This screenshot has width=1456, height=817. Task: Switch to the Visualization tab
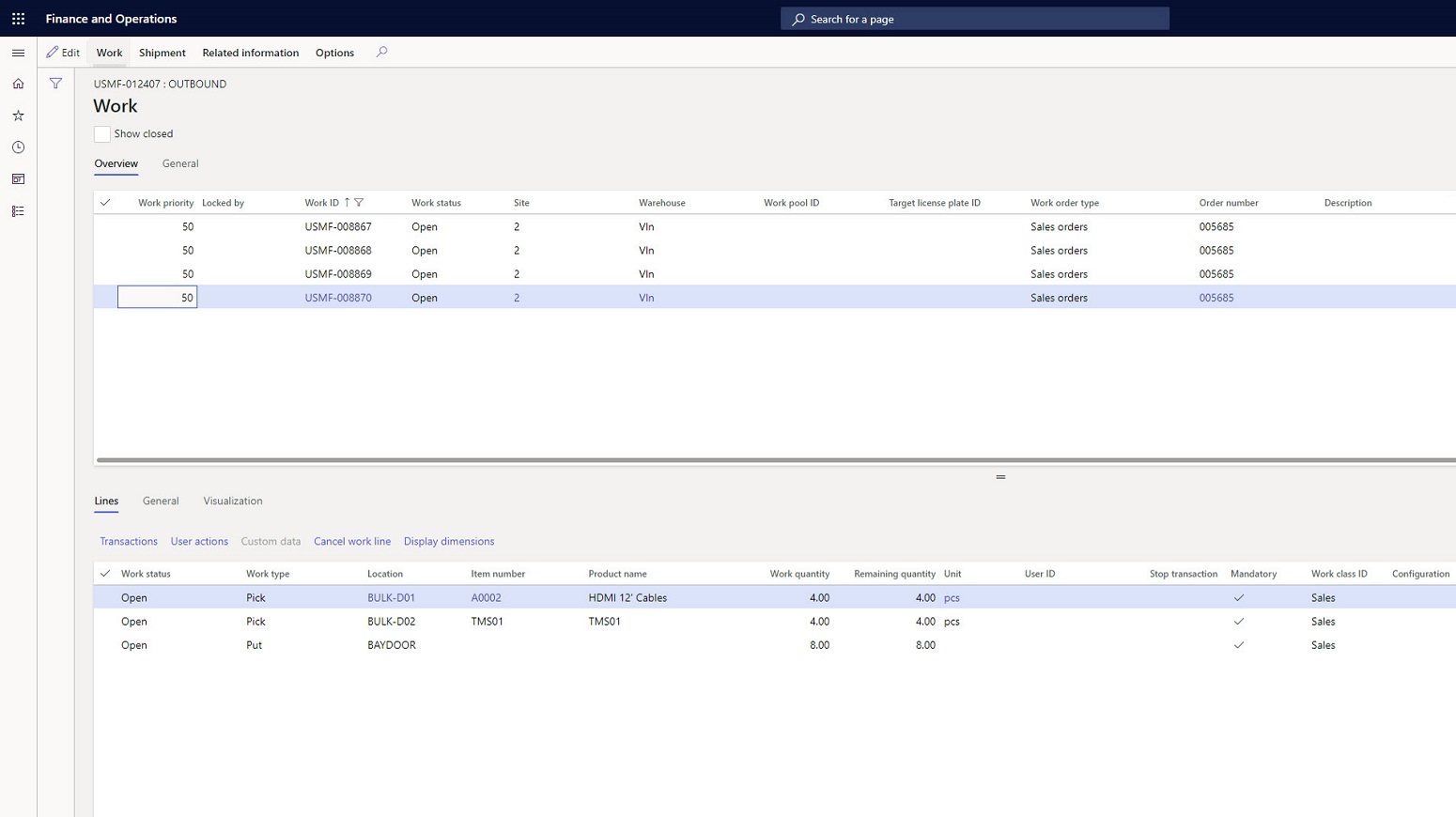(x=232, y=501)
